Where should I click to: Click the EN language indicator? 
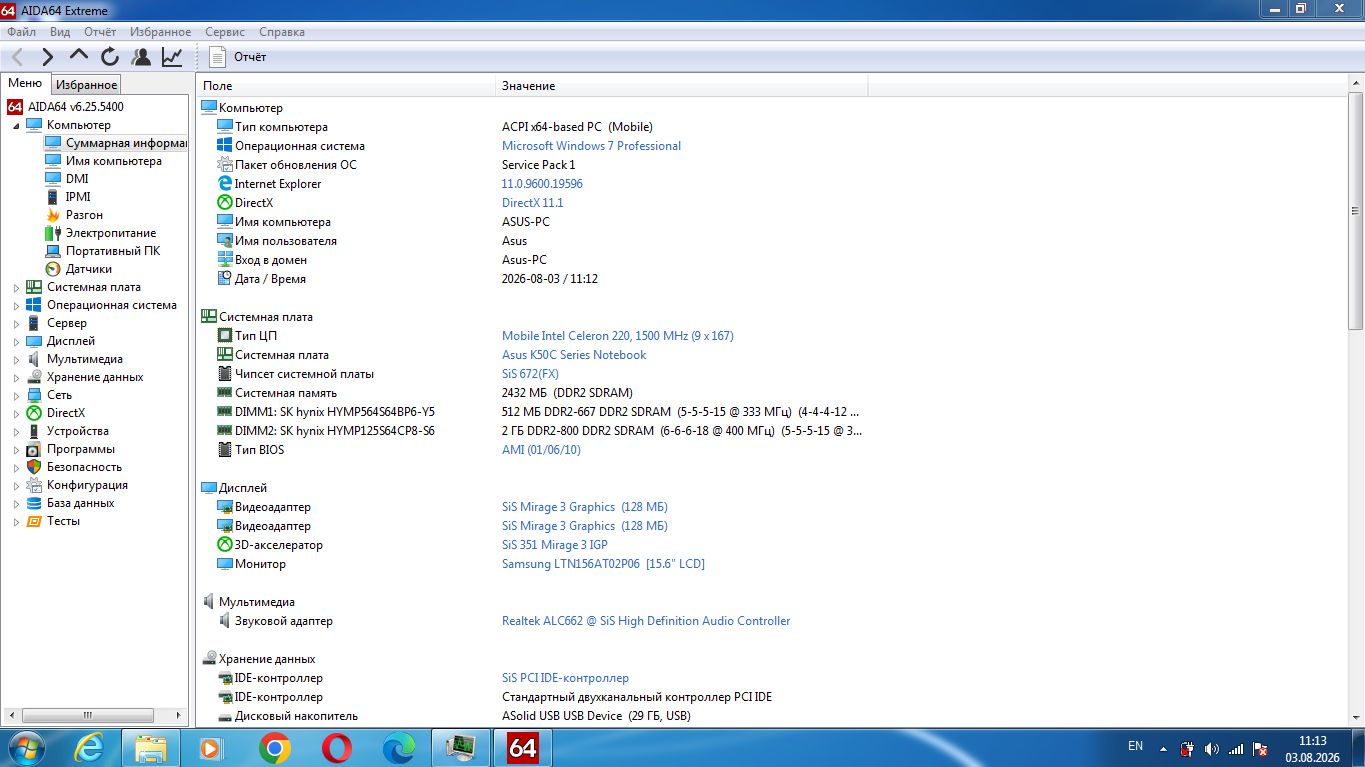[x=1135, y=746]
